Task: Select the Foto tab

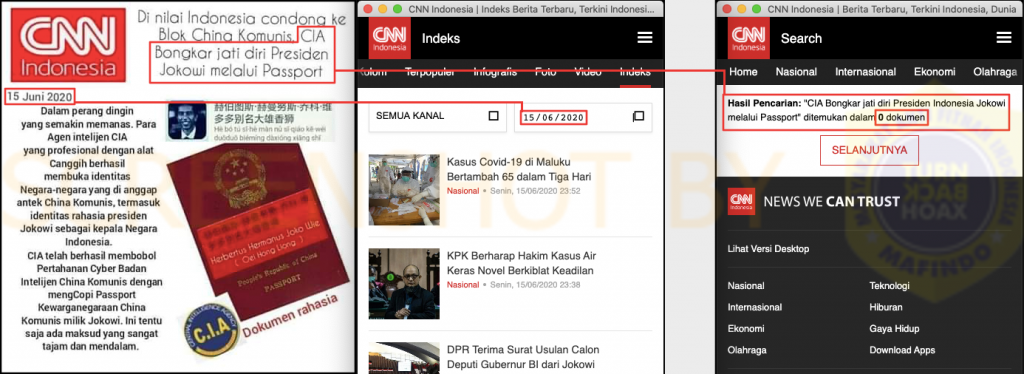Action: pyautogui.click(x=546, y=72)
